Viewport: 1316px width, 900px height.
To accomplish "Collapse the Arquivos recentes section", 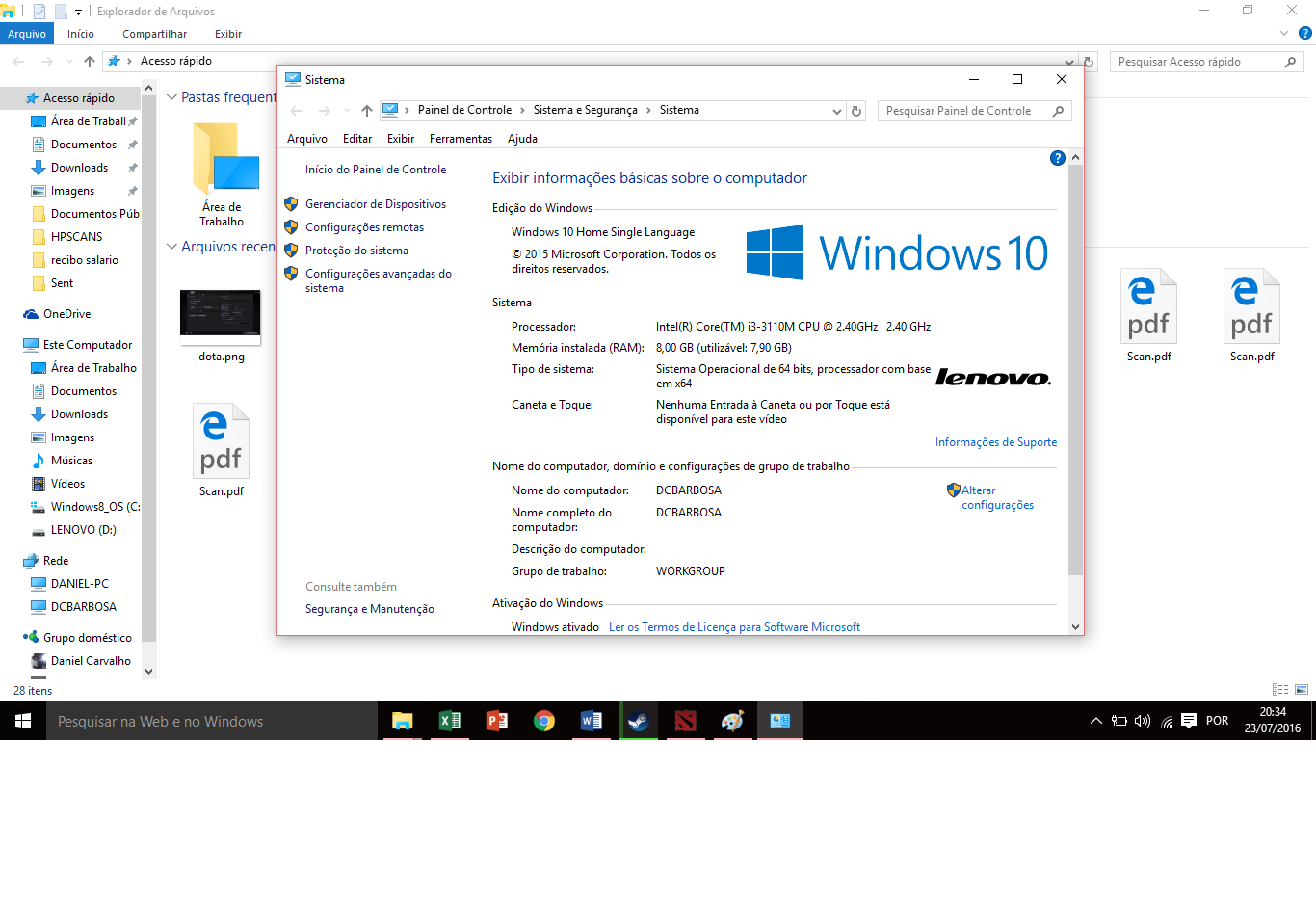I will point(171,247).
